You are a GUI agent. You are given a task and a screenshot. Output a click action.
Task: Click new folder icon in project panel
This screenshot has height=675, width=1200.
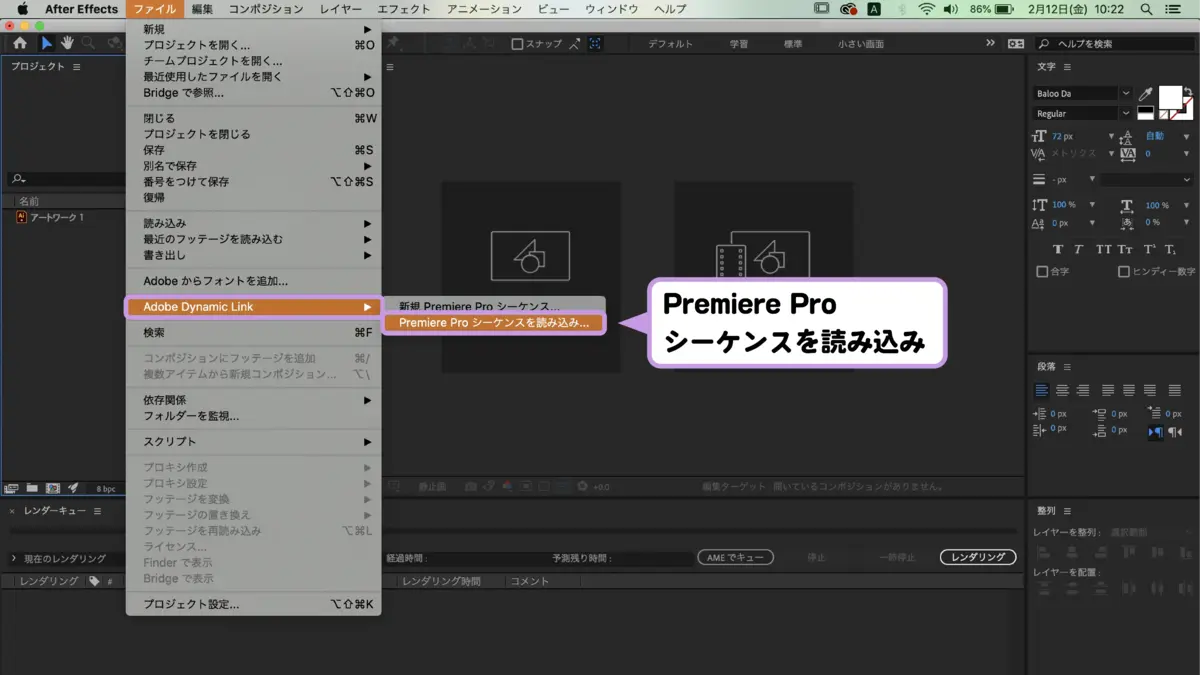[x=32, y=487]
